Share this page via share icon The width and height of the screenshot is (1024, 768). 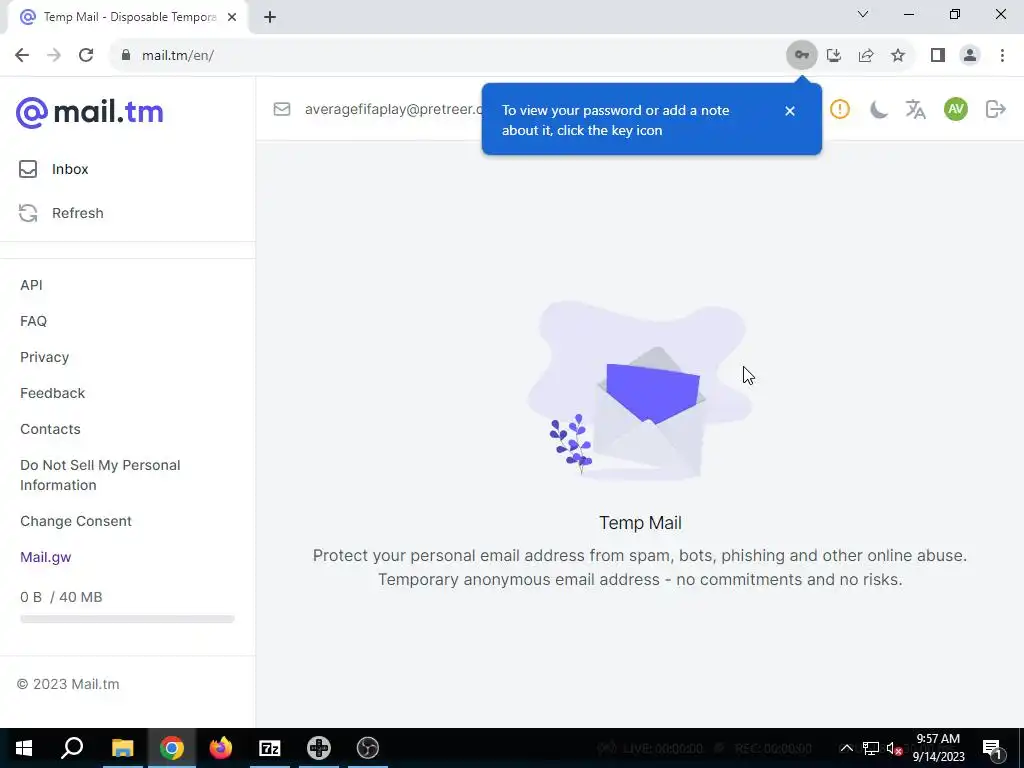(x=866, y=55)
